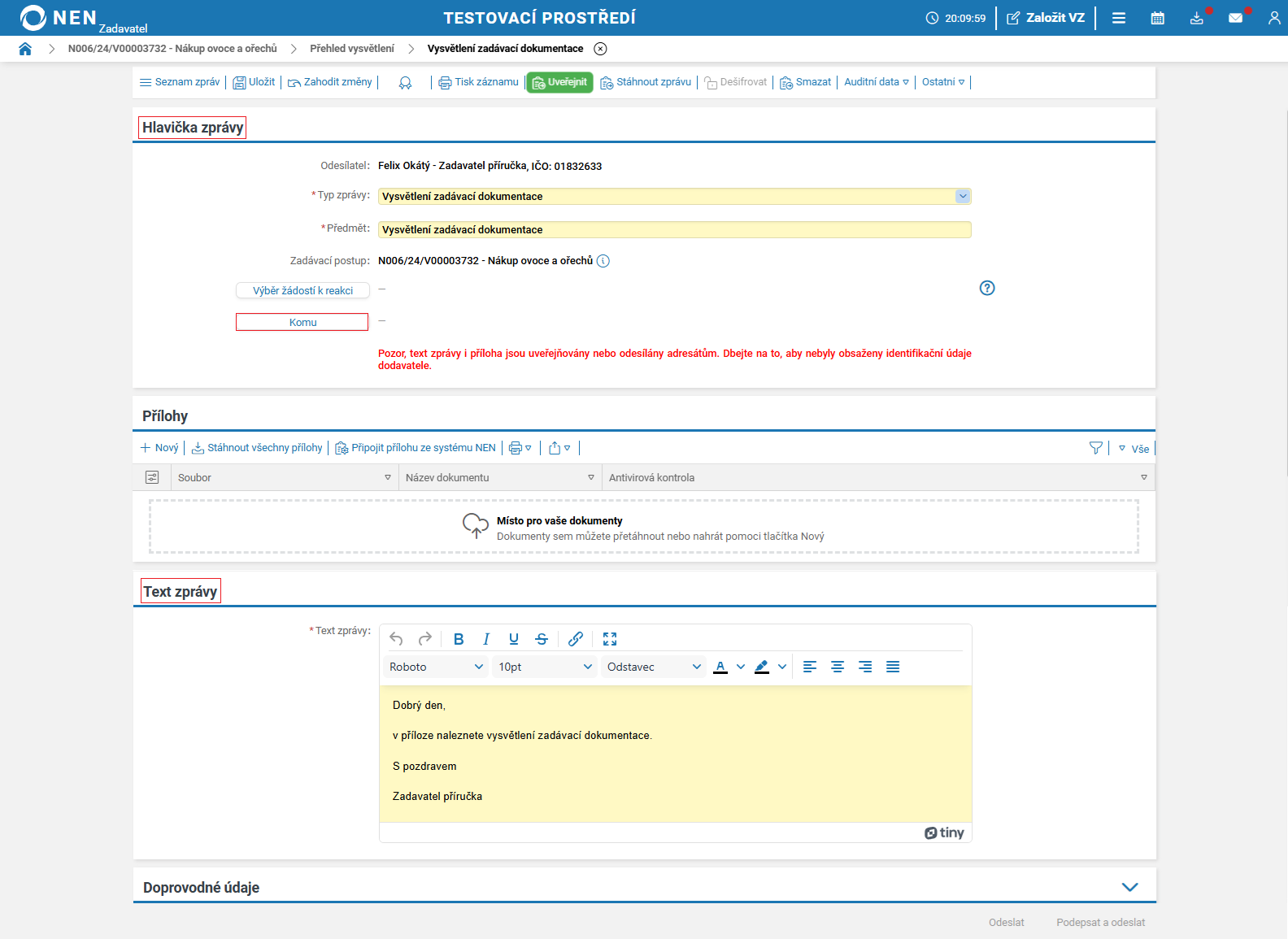Click the home icon in breadcrumb
The width and height of the screenshot is (1288, 939).
(25, 49)
